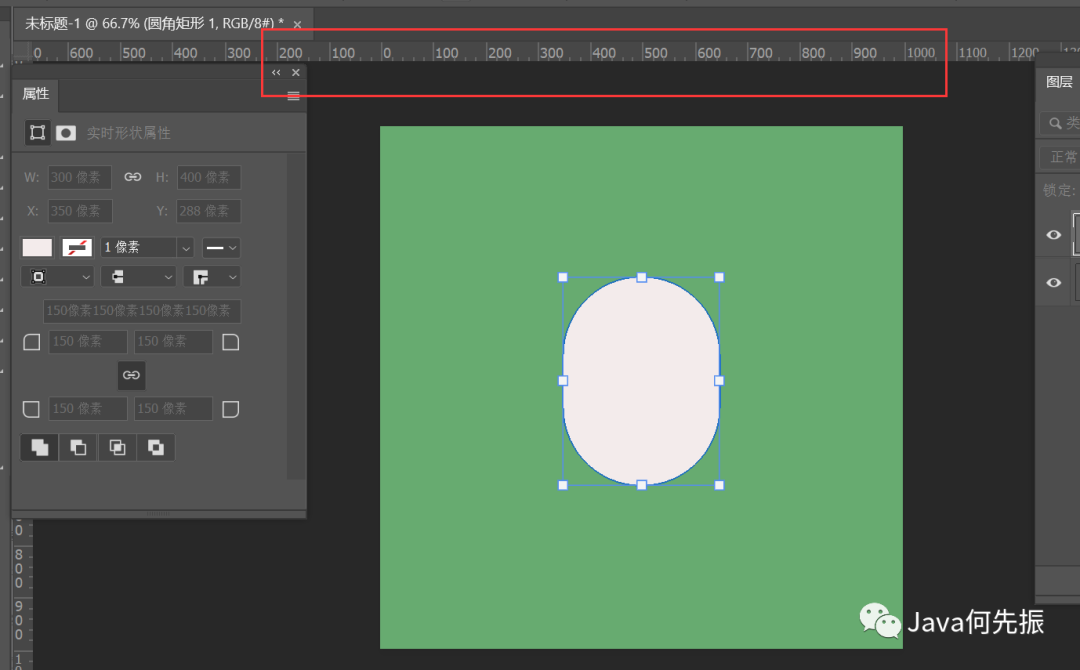This screenshot has height=670, width=1080.
Task: Click the combine shapes path operation icon
Action: click(39, 447)
